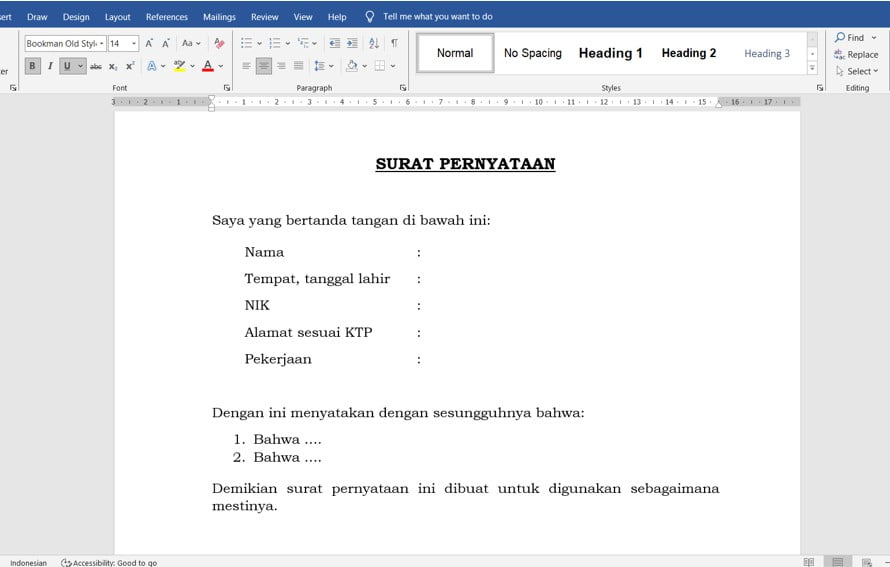Switch to the Layout tab
The image size is (890, 567).
(x=118, y=17)
